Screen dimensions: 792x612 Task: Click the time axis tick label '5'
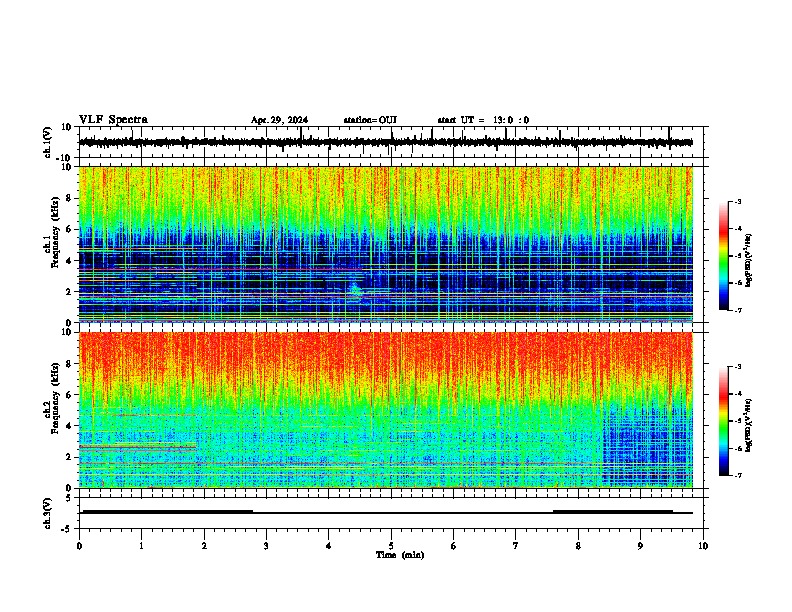(391, 546)
